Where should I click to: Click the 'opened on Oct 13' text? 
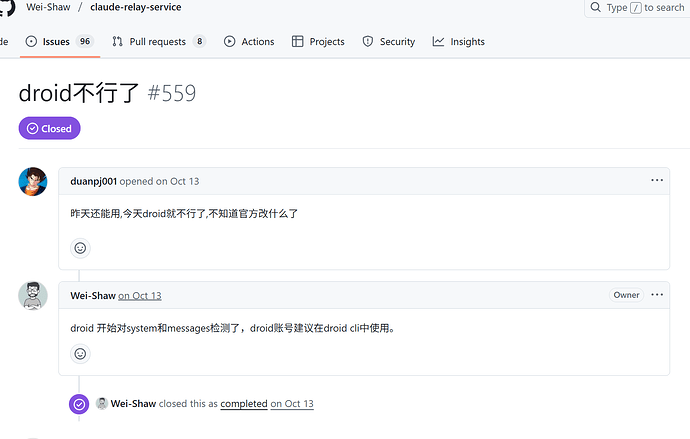click(x=159, y=181)
